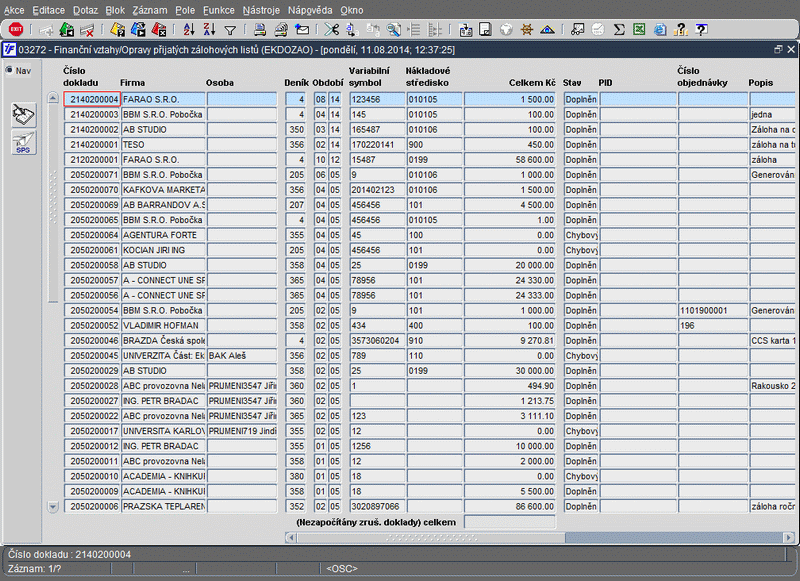Click the context help question mark icon
800x581 pixels.
pos(702,30)
